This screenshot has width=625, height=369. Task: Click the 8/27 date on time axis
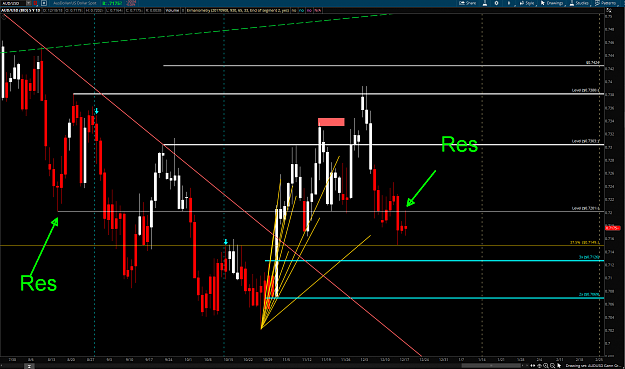coord(90,359)
